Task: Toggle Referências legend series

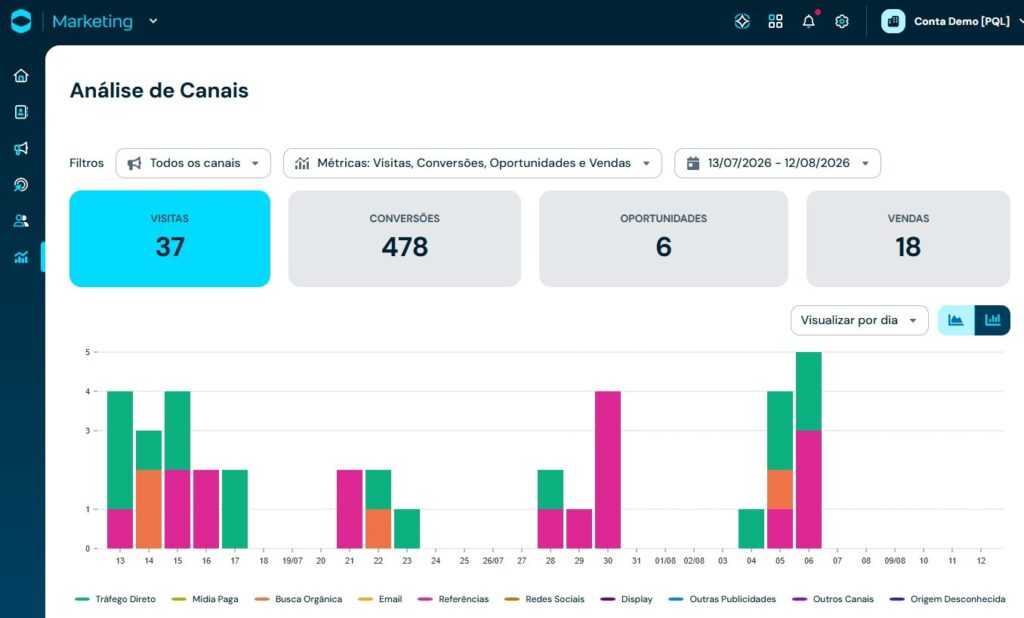Action: click(453, 599)
